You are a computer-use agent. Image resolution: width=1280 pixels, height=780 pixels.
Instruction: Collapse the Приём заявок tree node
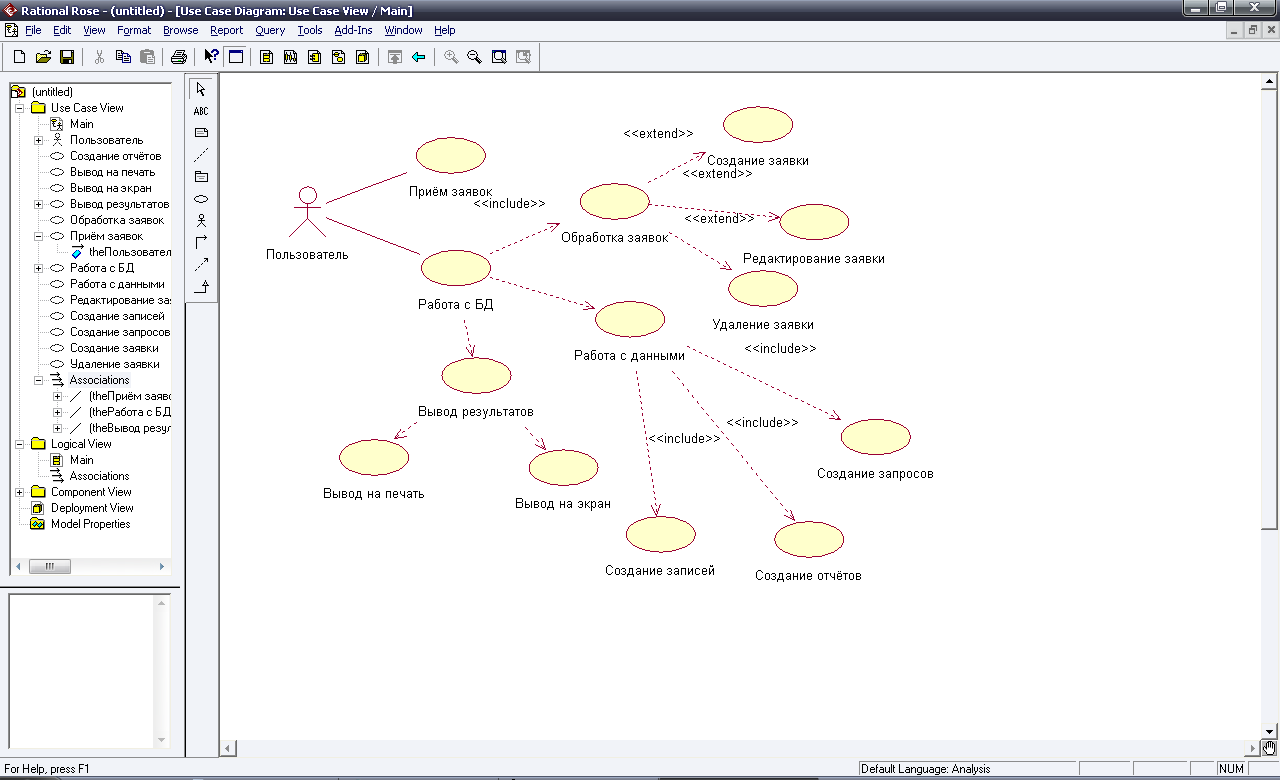(39, 236)
